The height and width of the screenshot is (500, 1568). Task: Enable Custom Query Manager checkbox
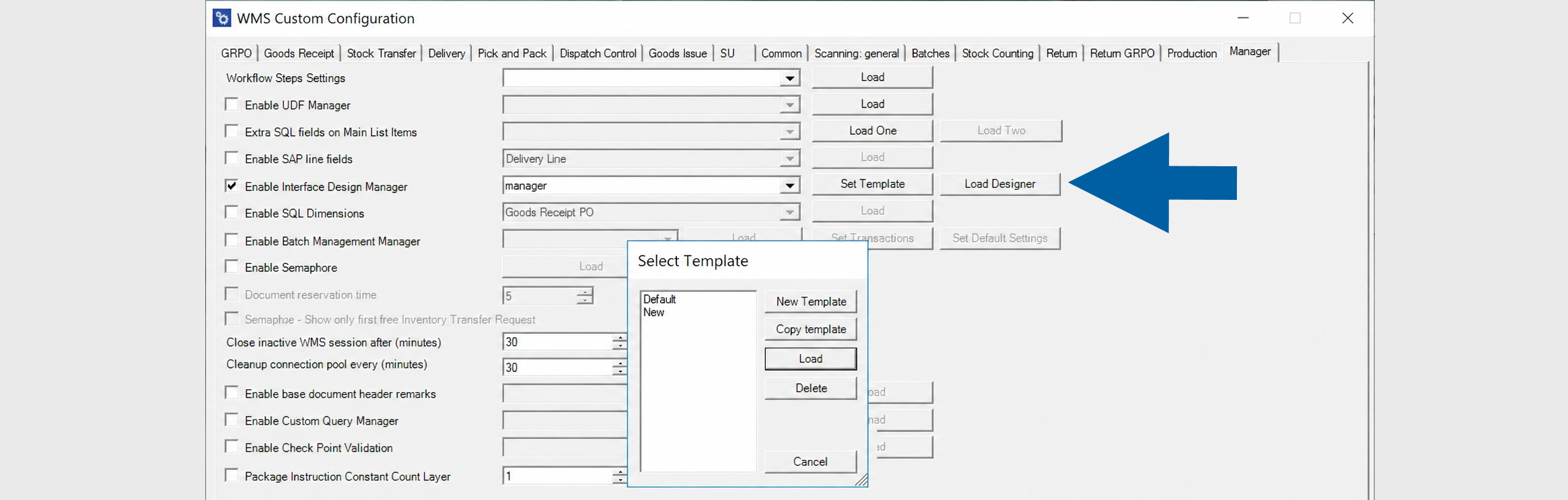pyautogui.click(x=231, y=420)
